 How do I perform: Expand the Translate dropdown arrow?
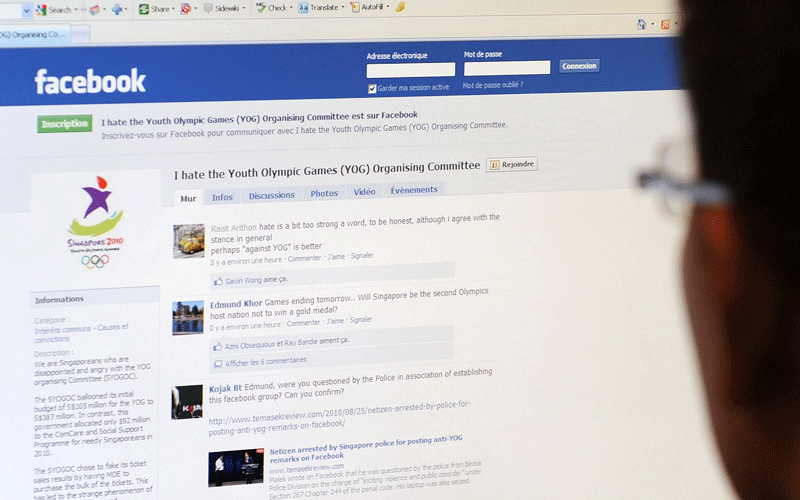(x=343, y=8)
